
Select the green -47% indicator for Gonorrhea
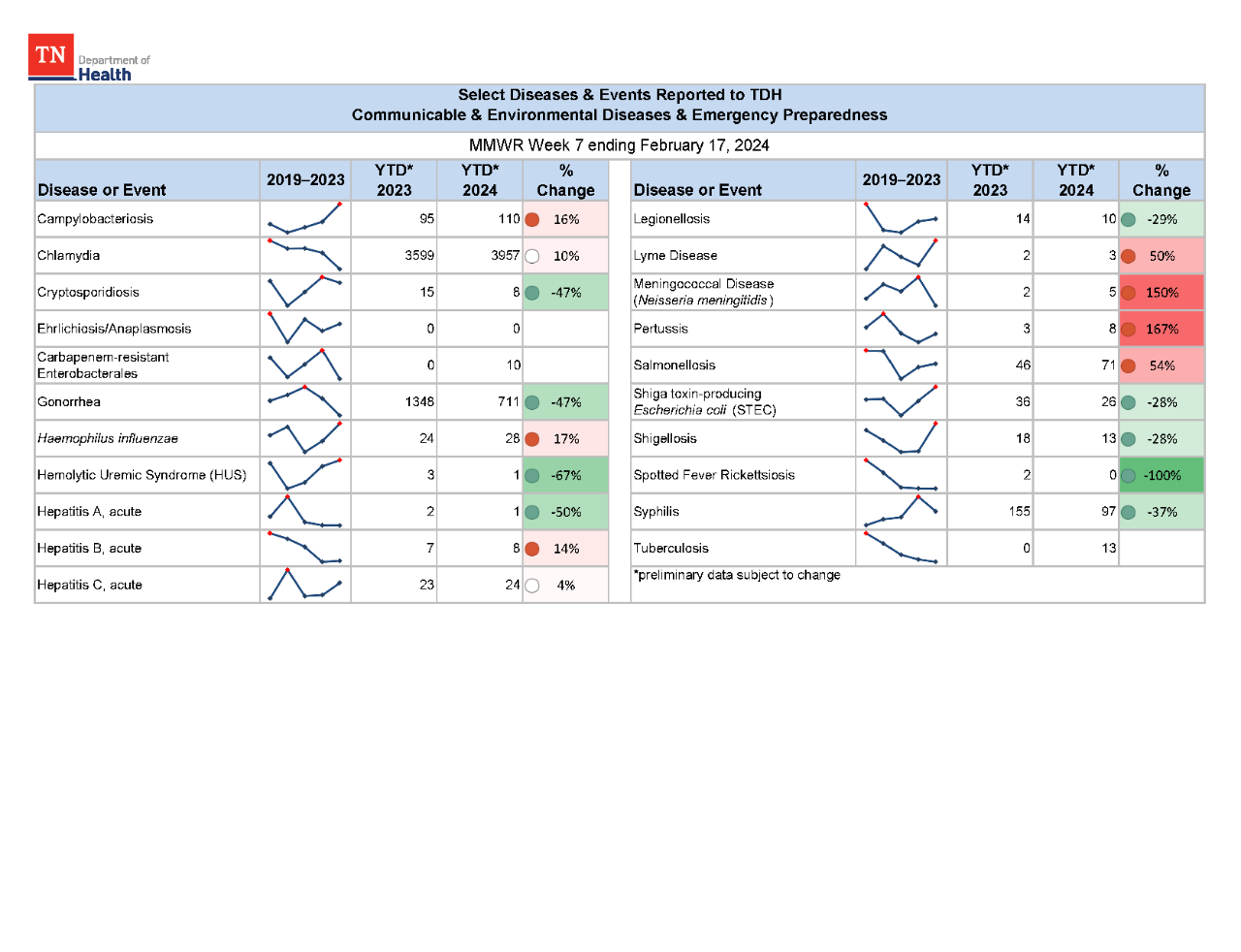(533, 401)
